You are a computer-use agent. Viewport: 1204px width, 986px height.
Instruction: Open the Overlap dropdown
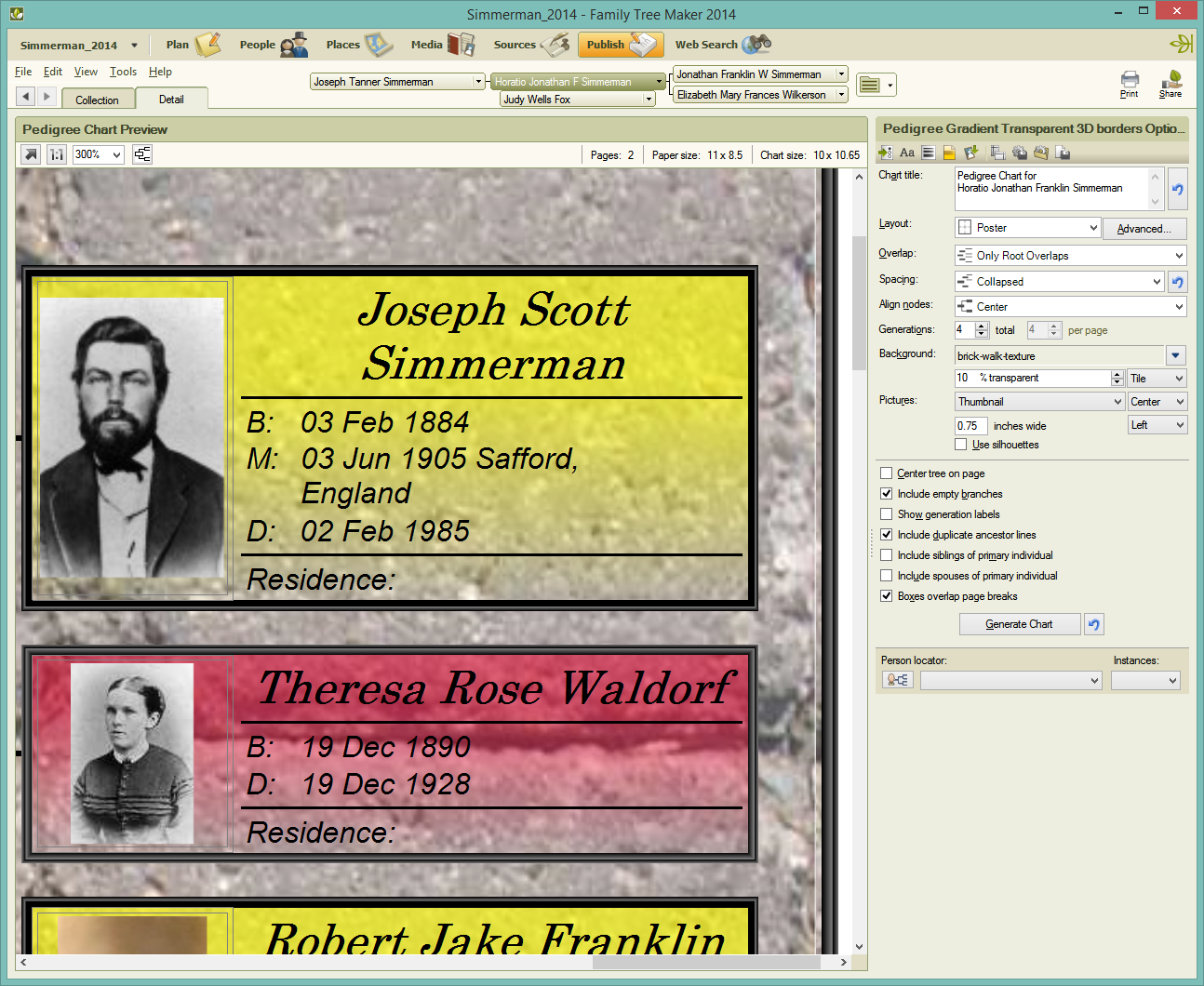tap(1071, 256)
